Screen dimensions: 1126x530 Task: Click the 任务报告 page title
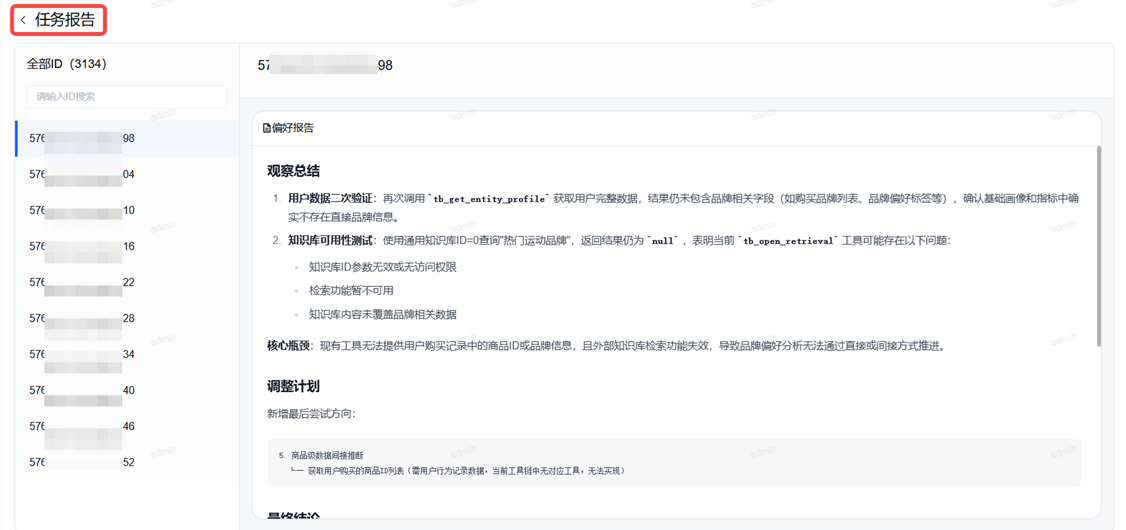coord(65,20)
